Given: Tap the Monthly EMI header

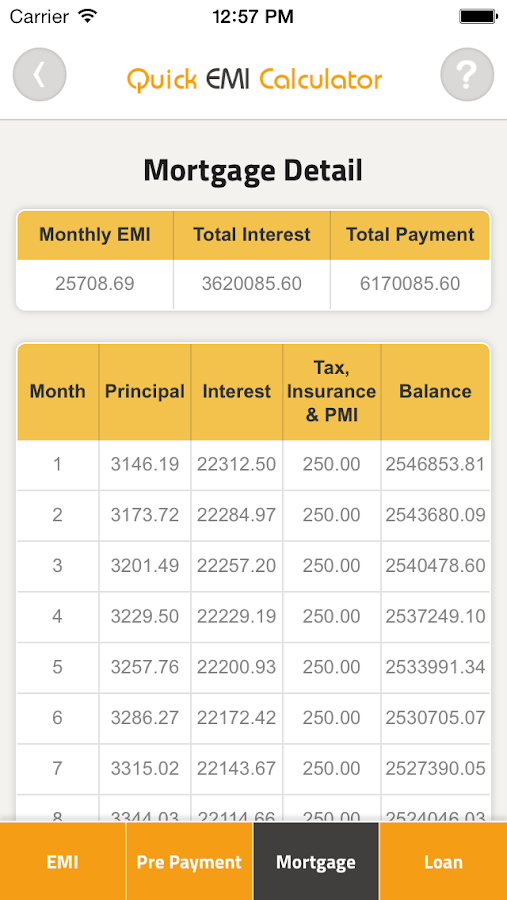Looking at the screenshot, I should point(95,235).
